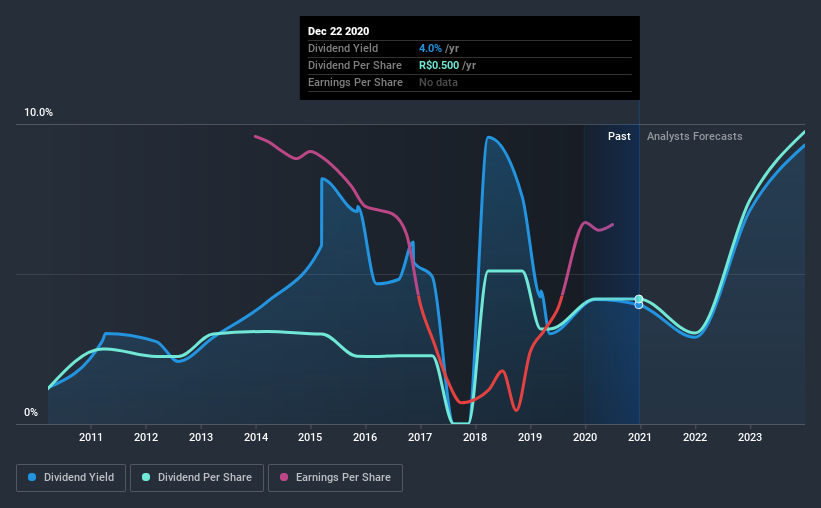
Task: Click the teal data point marker at 2021
Action: (639, 299)
